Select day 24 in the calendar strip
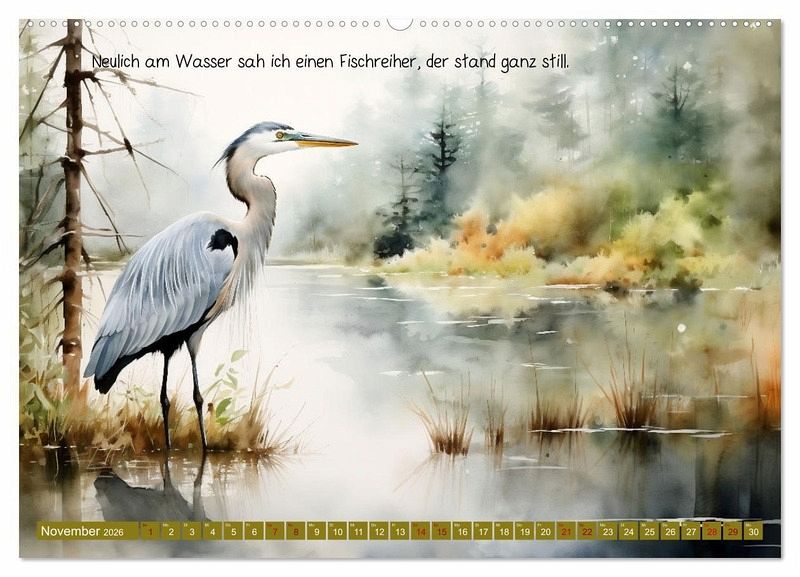 pos(629,531)
